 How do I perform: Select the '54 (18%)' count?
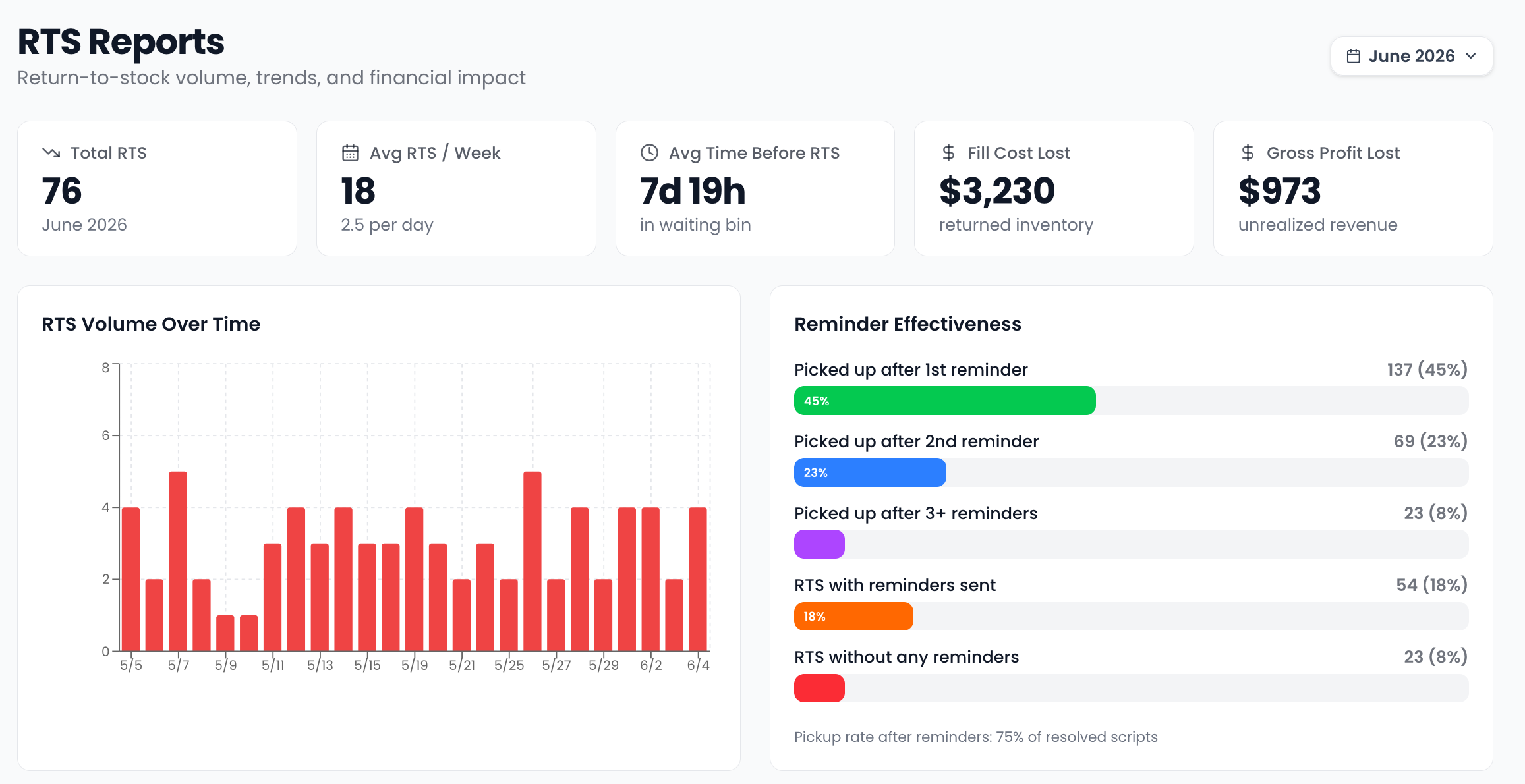point(1432,585)
